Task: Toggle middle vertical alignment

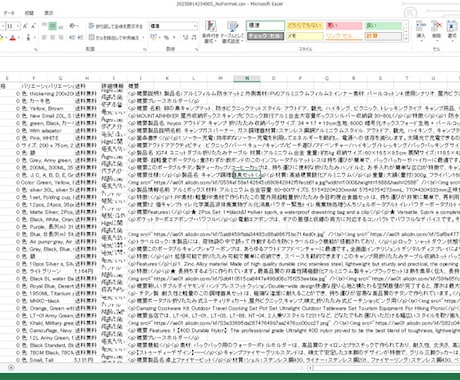Action: tap(52, 26)
